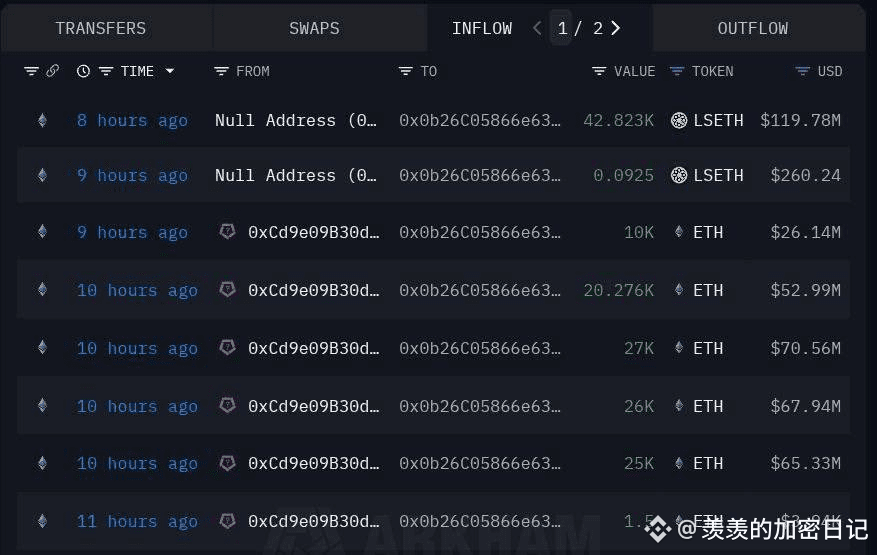Click the LSETH token label in $119.78M row
This screenshot has height=555, width=877.
click(718, 120)
